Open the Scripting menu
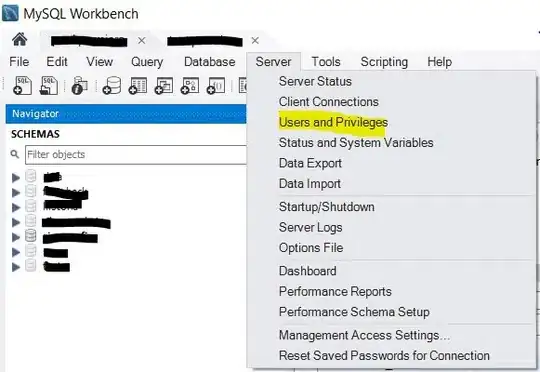 click(x=384, y=62)
